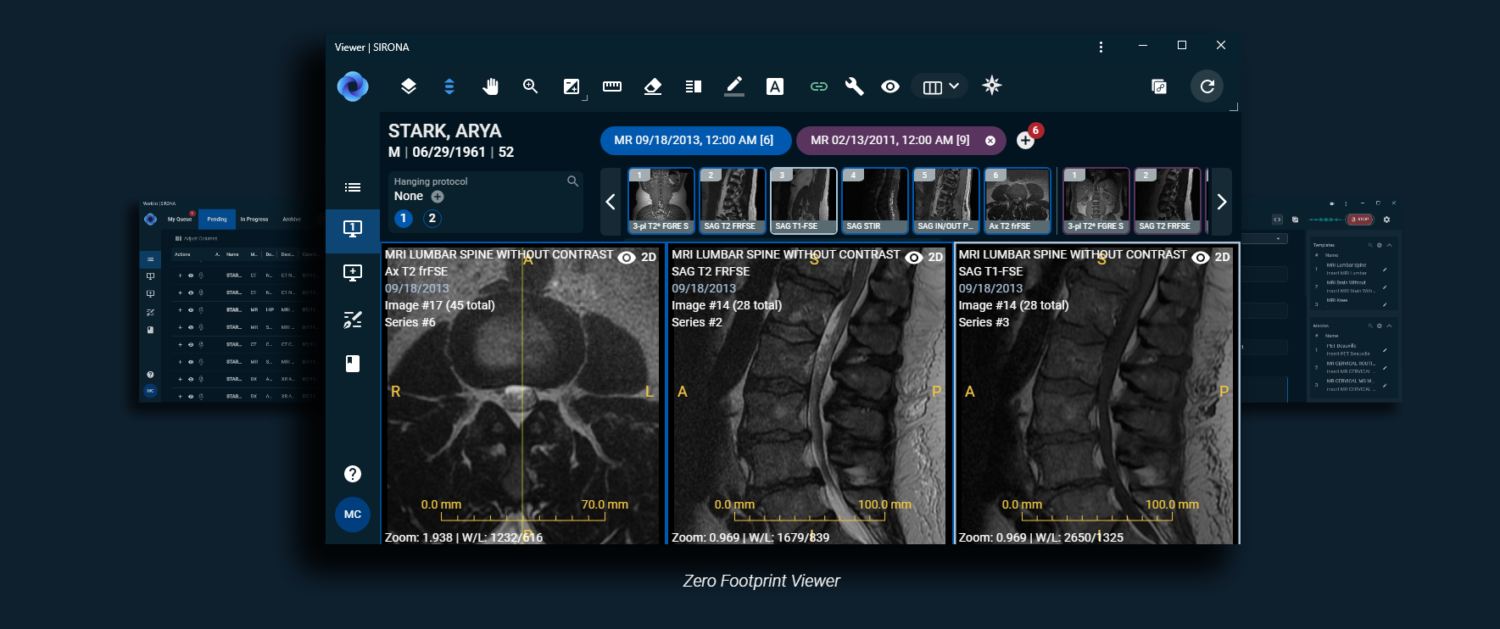Open the viewport layout dropdown
Viewport: 1500px width, 629px height.
click(x=940, y=86)
